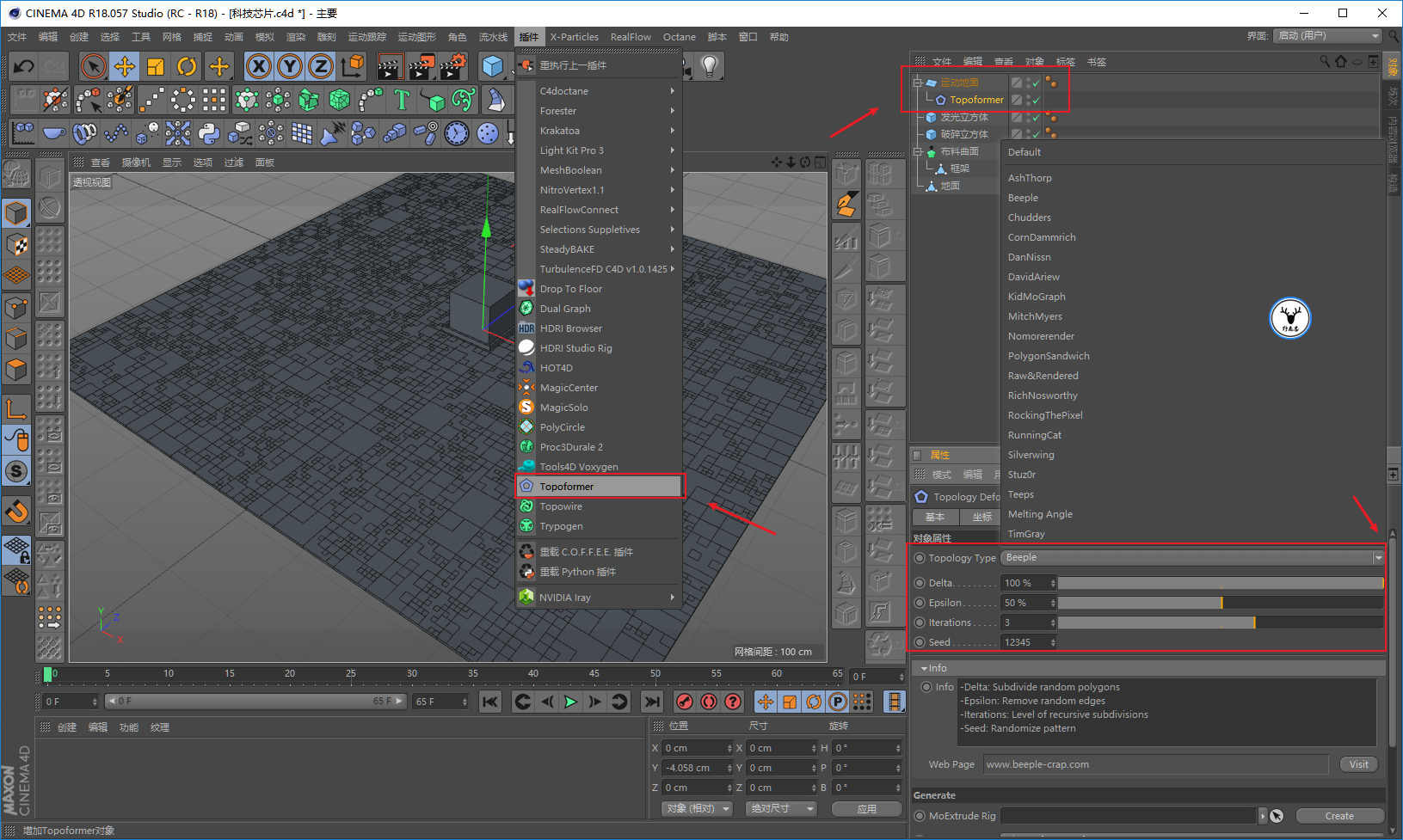Viewport: 1403px width, 840px height.
Task: Open 对象 (相对) coordinate mode dropdown
Action: point(697,808)
